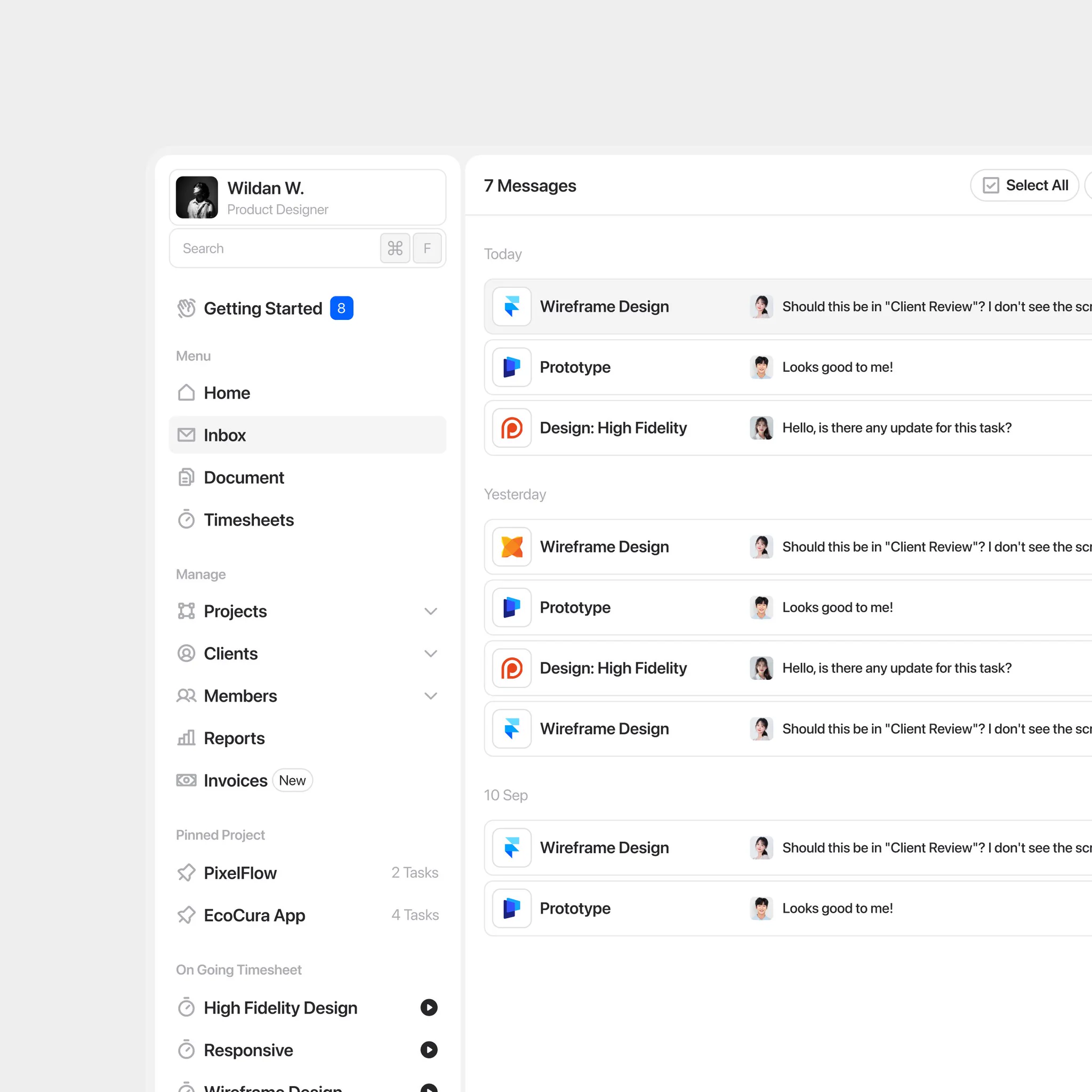
Task: Click the Reports bar chart icon
Action: click(186, 737)
